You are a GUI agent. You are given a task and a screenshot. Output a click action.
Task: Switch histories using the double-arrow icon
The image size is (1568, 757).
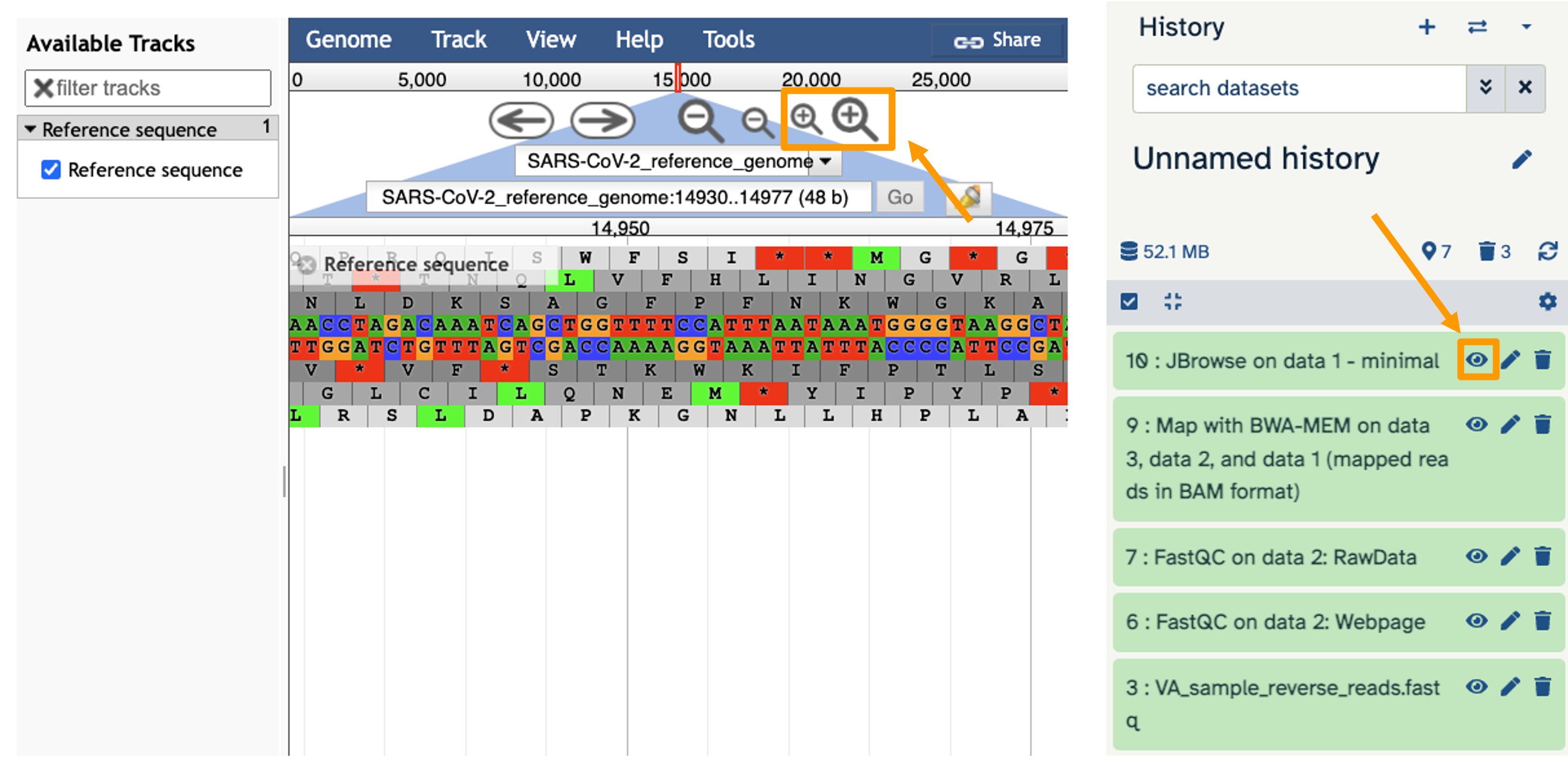(x=1477, y=27)
